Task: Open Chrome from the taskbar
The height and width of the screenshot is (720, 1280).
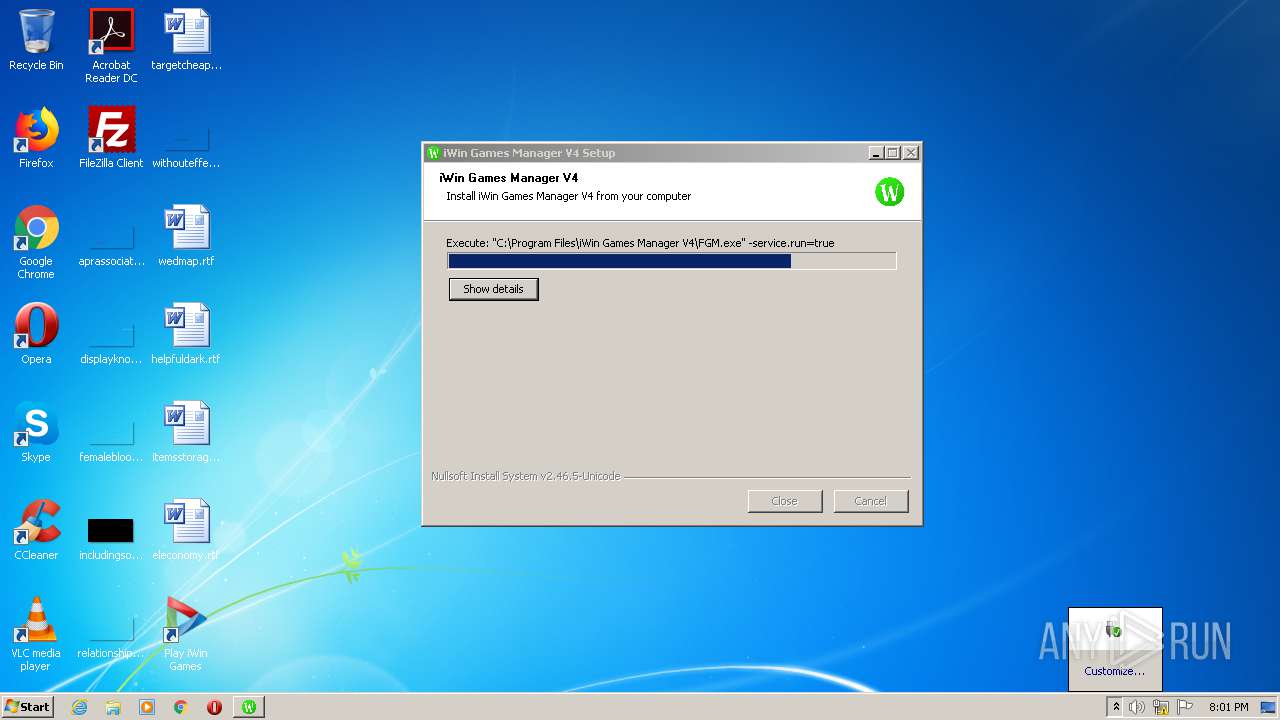Action: coord(181,707)
